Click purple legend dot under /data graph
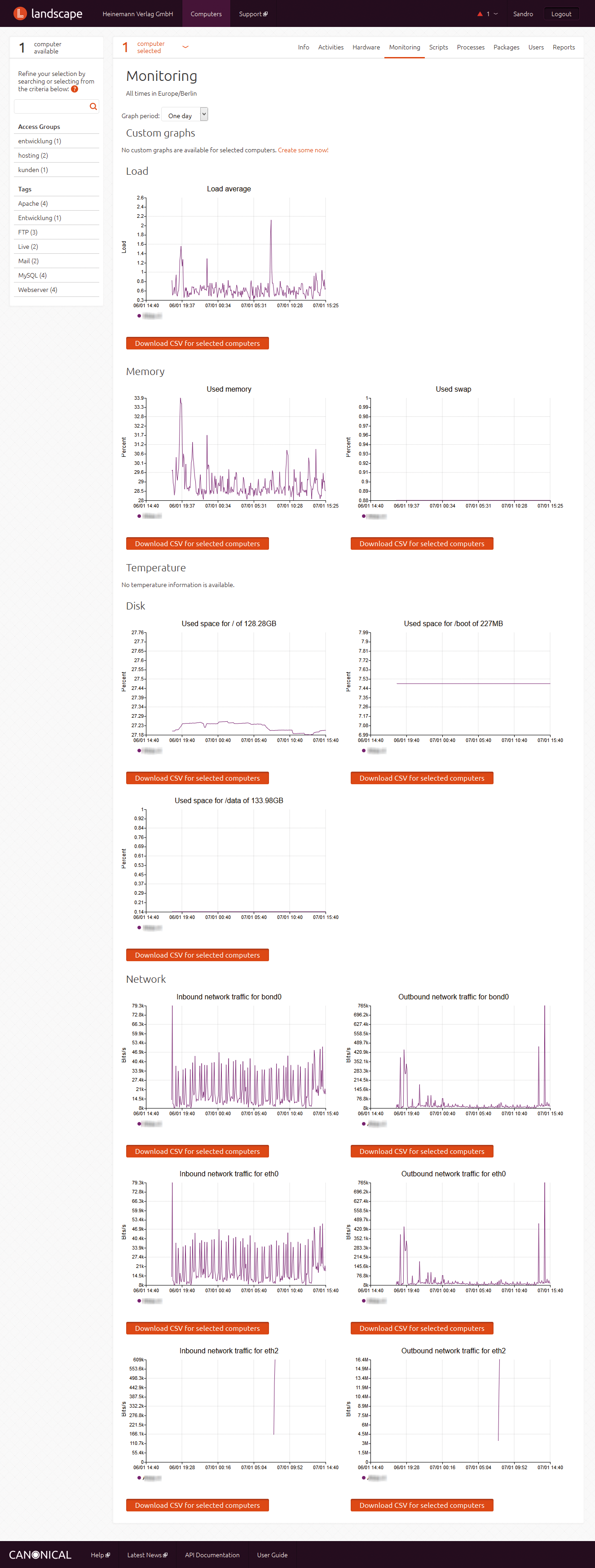The image size is (595, 1568). [139, 928]
